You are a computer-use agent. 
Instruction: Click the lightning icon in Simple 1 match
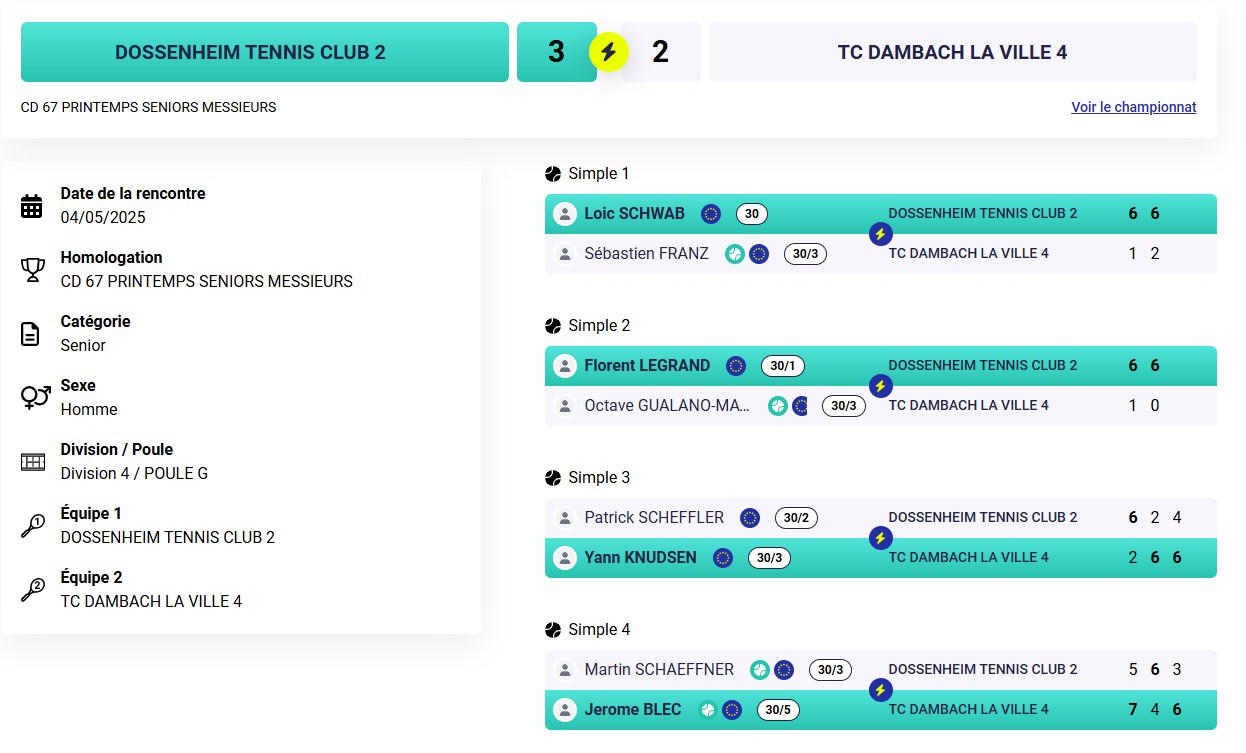click(x=880, y=234)
